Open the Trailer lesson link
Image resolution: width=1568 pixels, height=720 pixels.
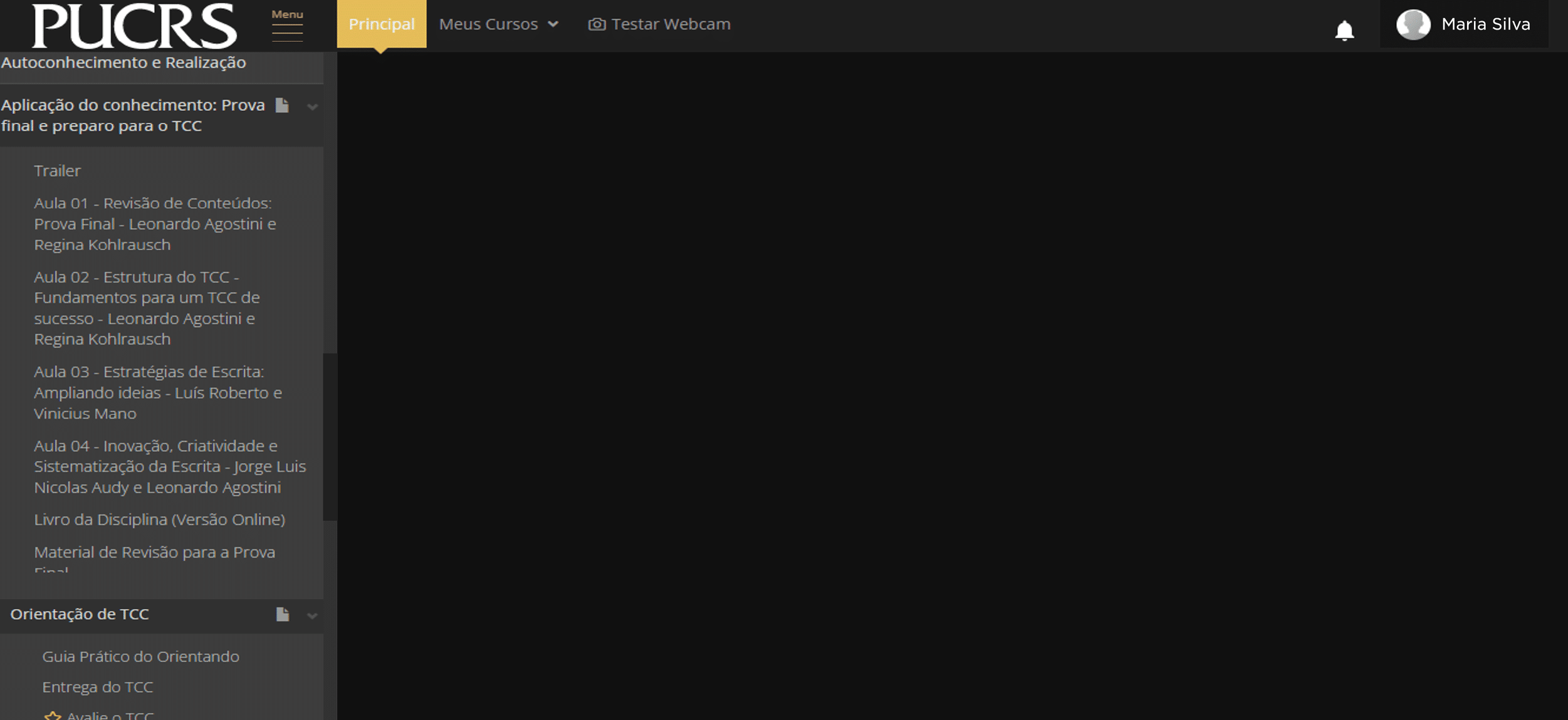[x=57, y=170]
